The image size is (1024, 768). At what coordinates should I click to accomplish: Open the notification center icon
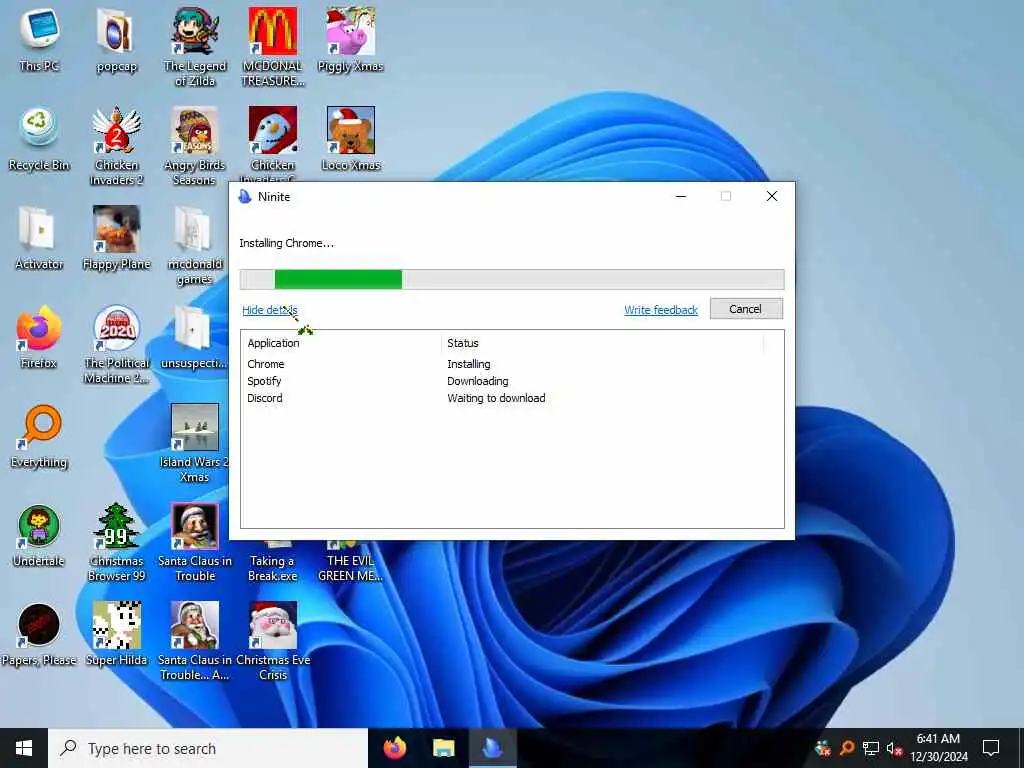click(x=991, y=748)
